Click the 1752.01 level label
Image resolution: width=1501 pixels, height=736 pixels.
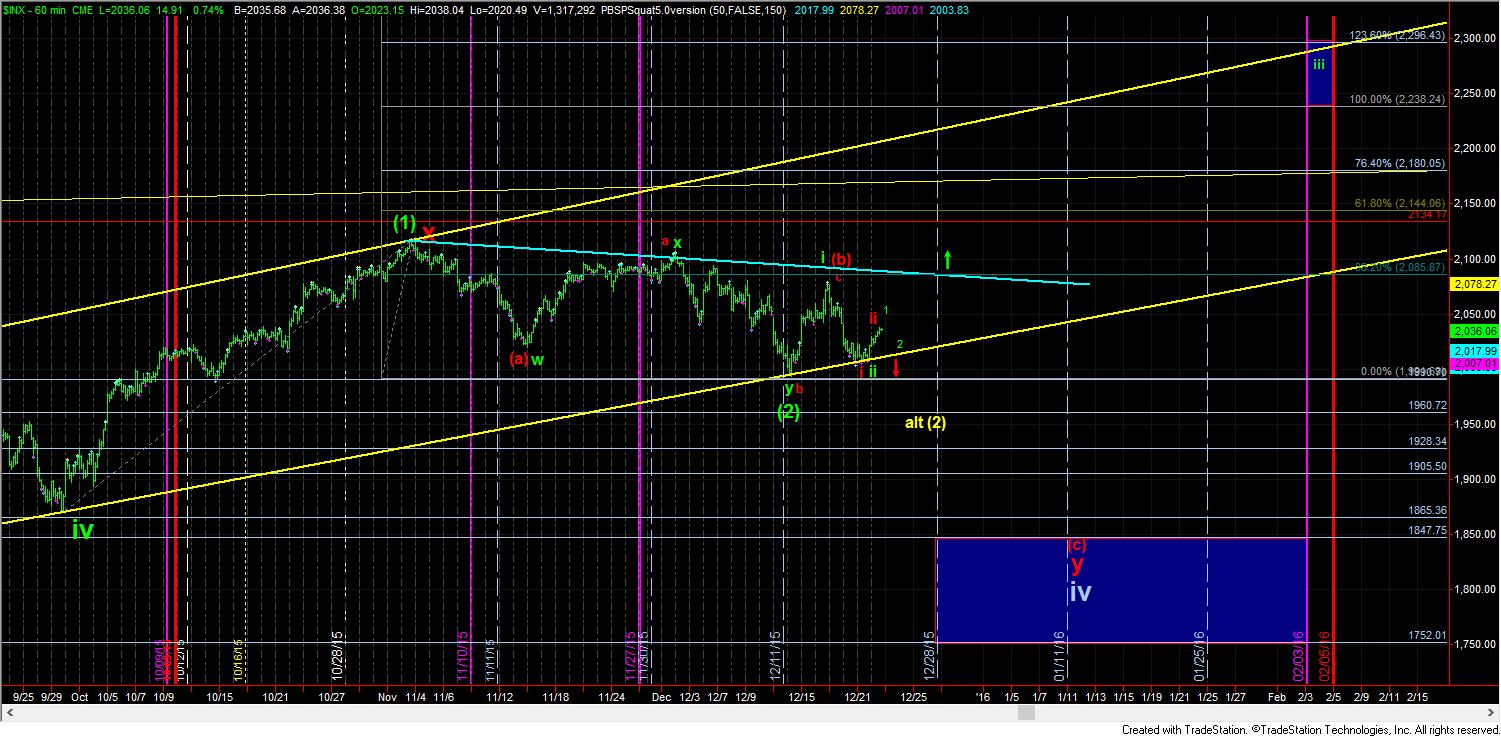point(1427,635)
